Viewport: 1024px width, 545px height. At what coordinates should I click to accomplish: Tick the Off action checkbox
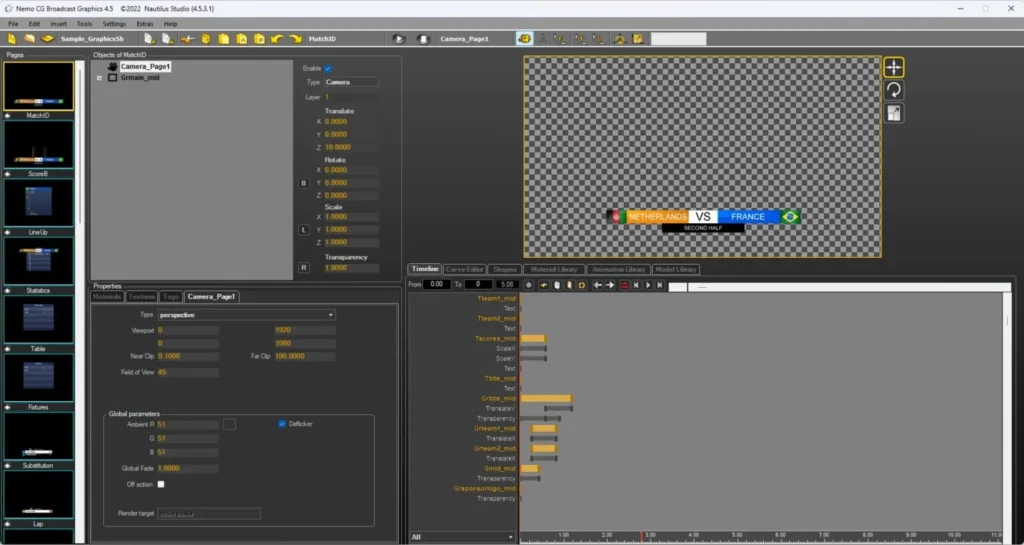pos(161,484)
